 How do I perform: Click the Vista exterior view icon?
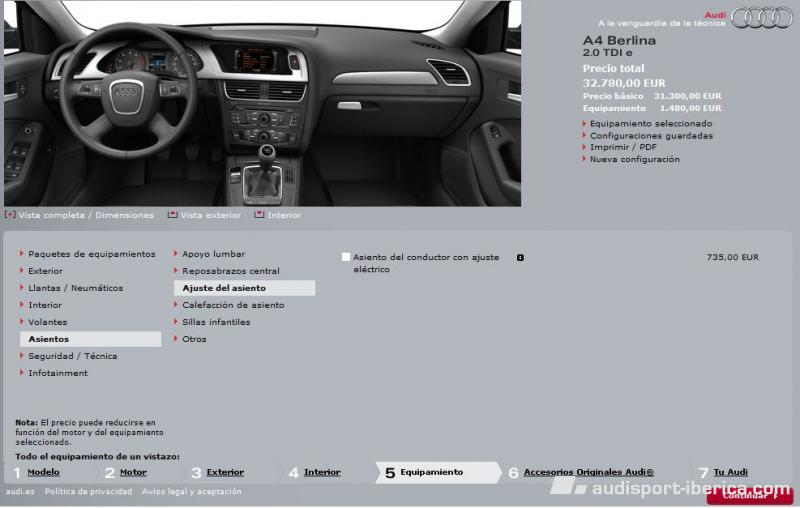tap(172, 215)
